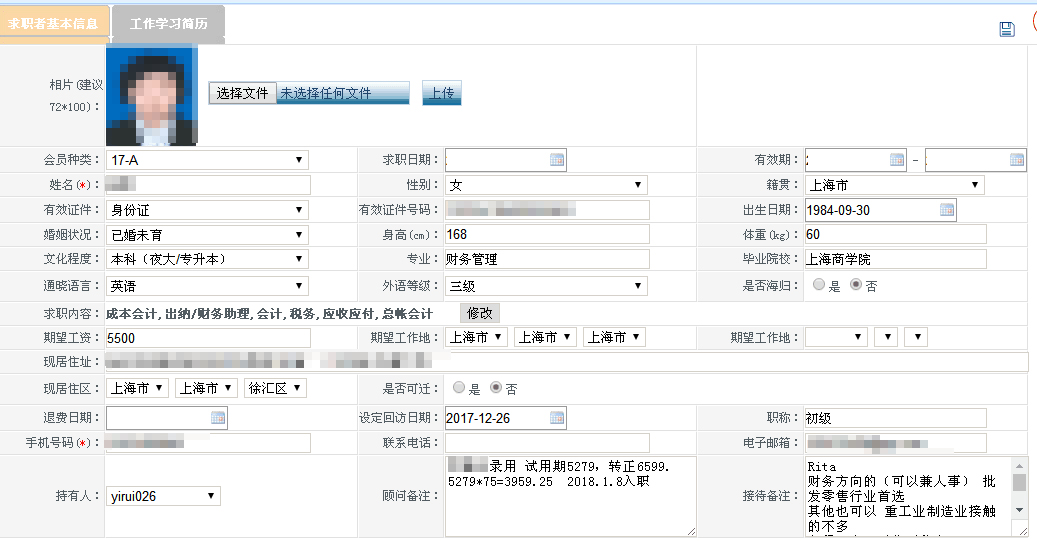The image size is (1037, 541).
Task: Click the 身高 field showing 168
Action: pos(547,234)
